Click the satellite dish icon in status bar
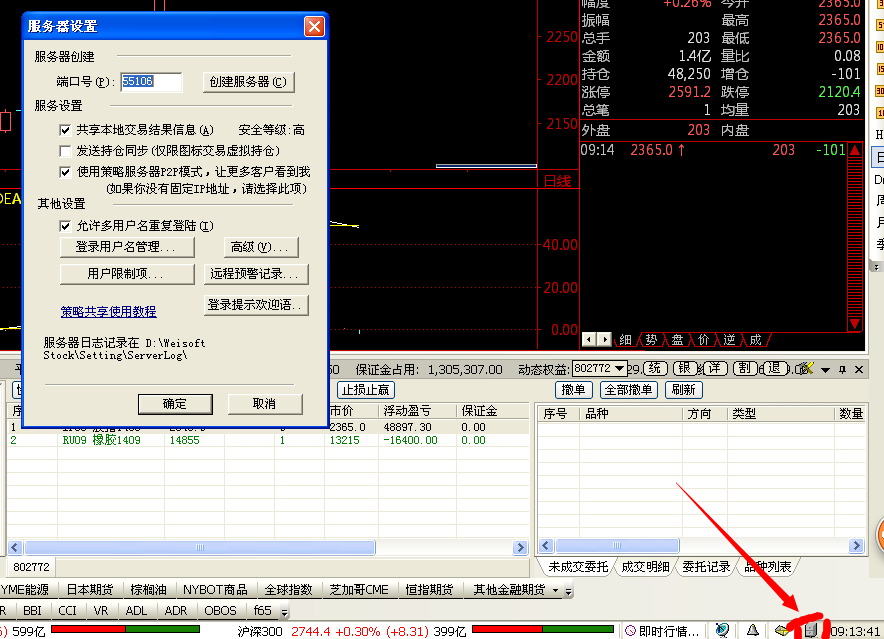This screenshot has width=884, height=639. coord(722,630)
